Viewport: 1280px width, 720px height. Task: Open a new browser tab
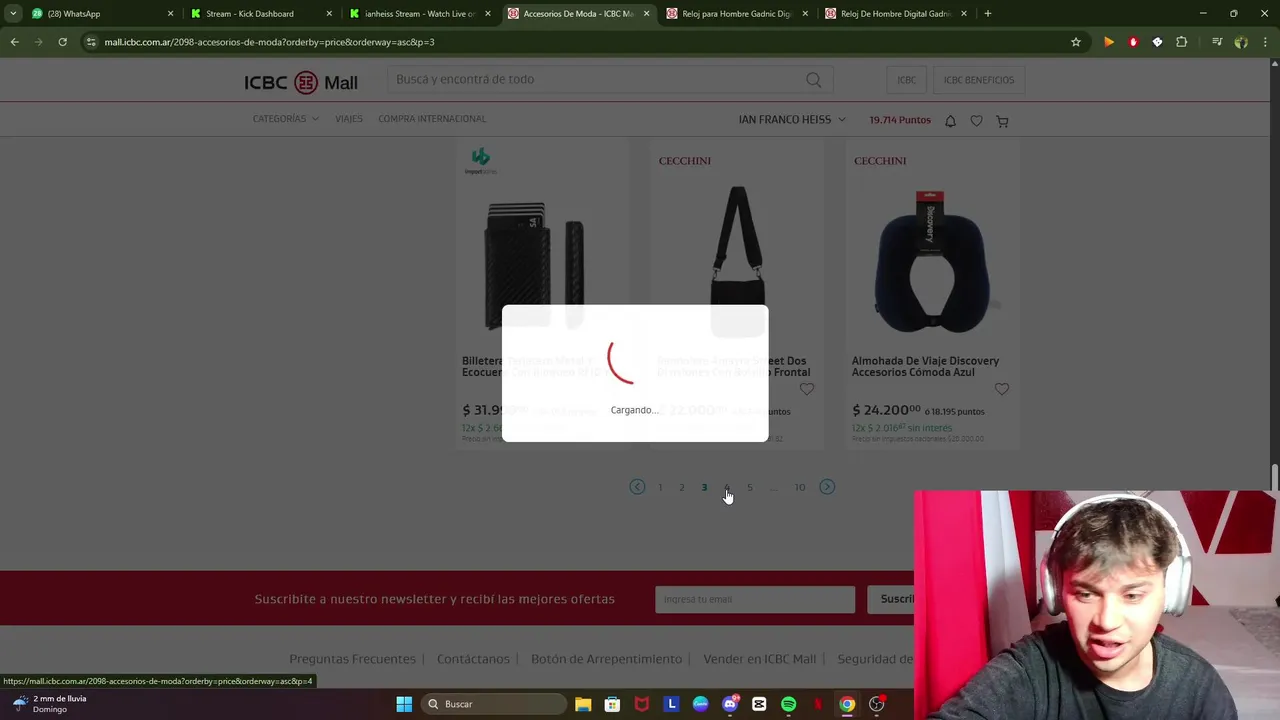[987, 14]
